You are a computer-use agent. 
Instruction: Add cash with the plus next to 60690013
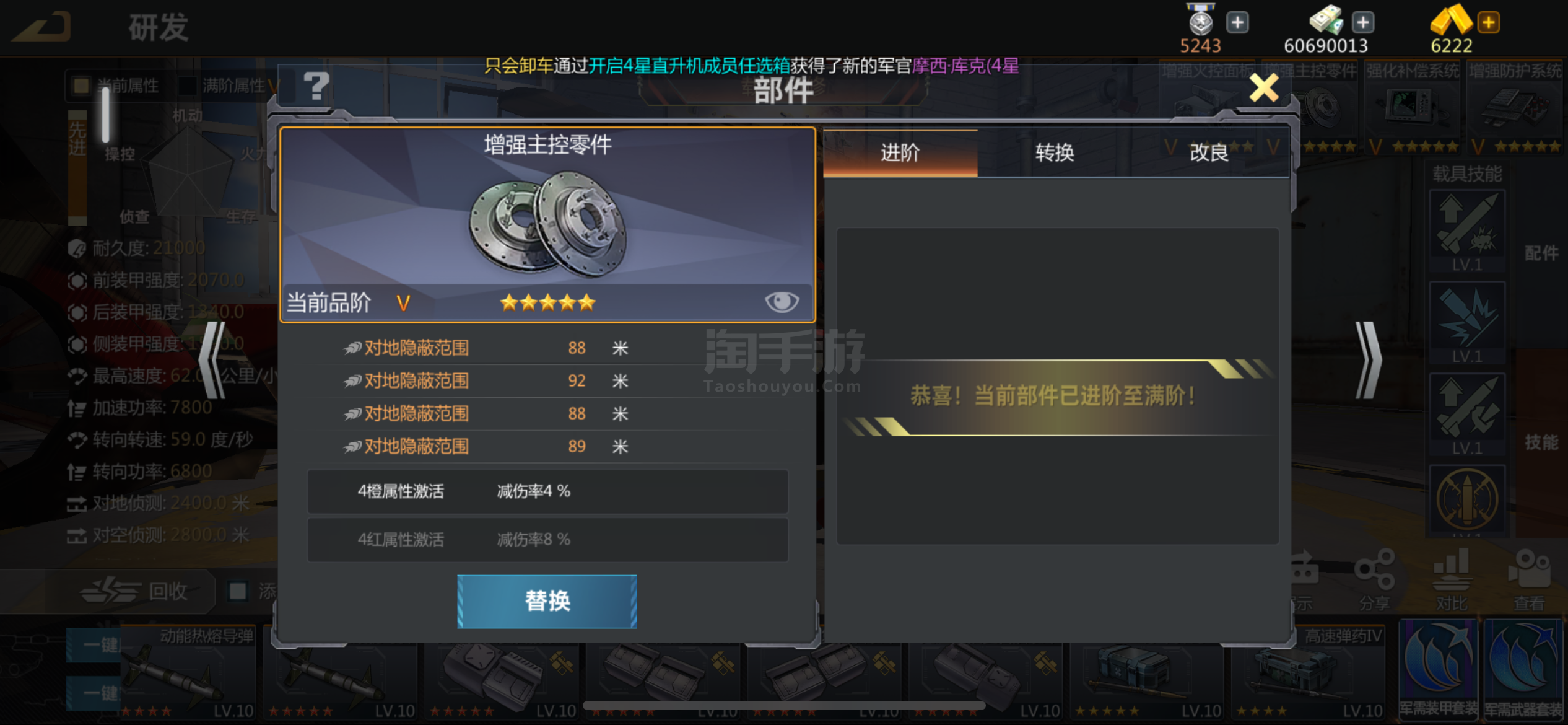[x=1363, y=23]
